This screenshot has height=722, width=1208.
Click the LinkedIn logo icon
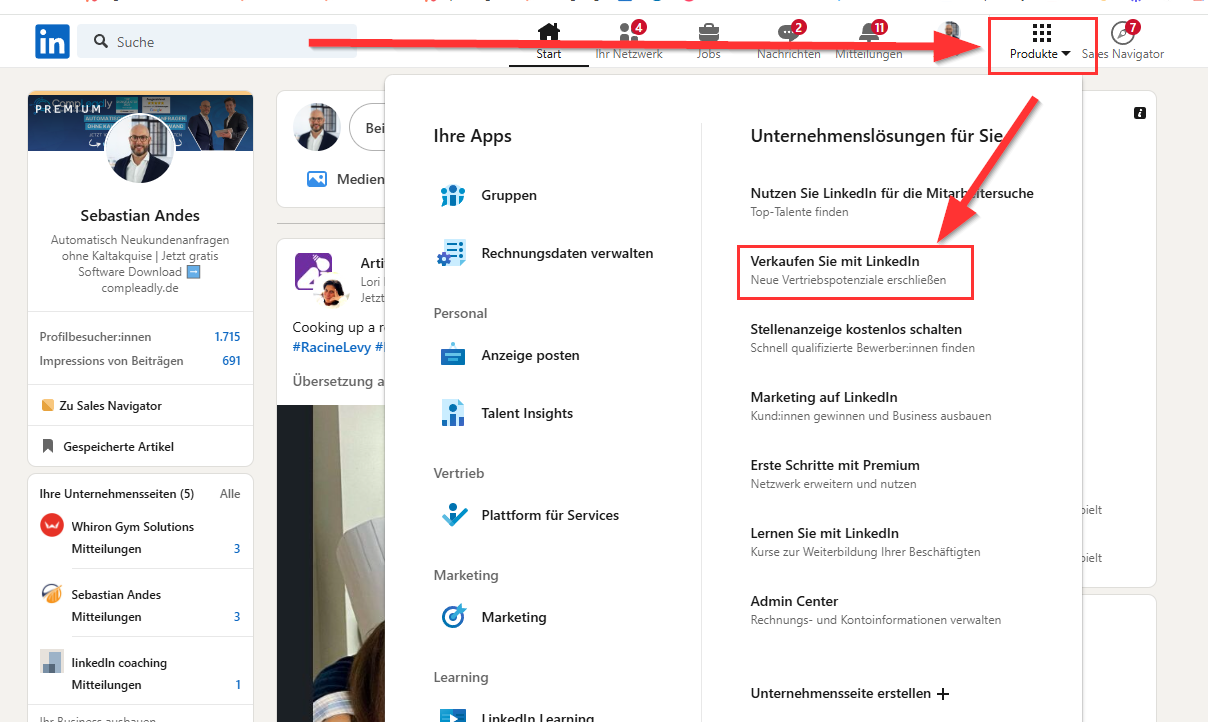(52, 42)
